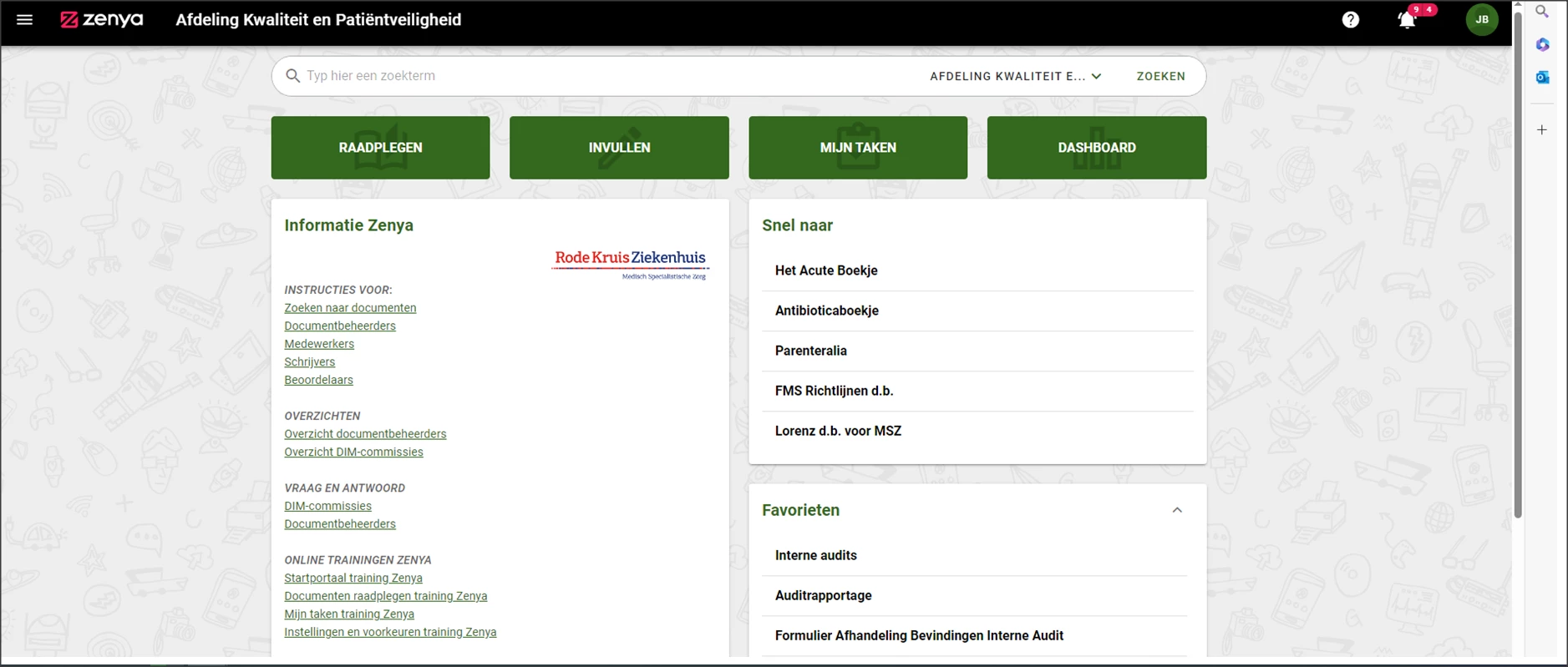Open the INVULLEN tile
Image resolution: width=1568 pixels, height=667 pixels.
[619, 148]
